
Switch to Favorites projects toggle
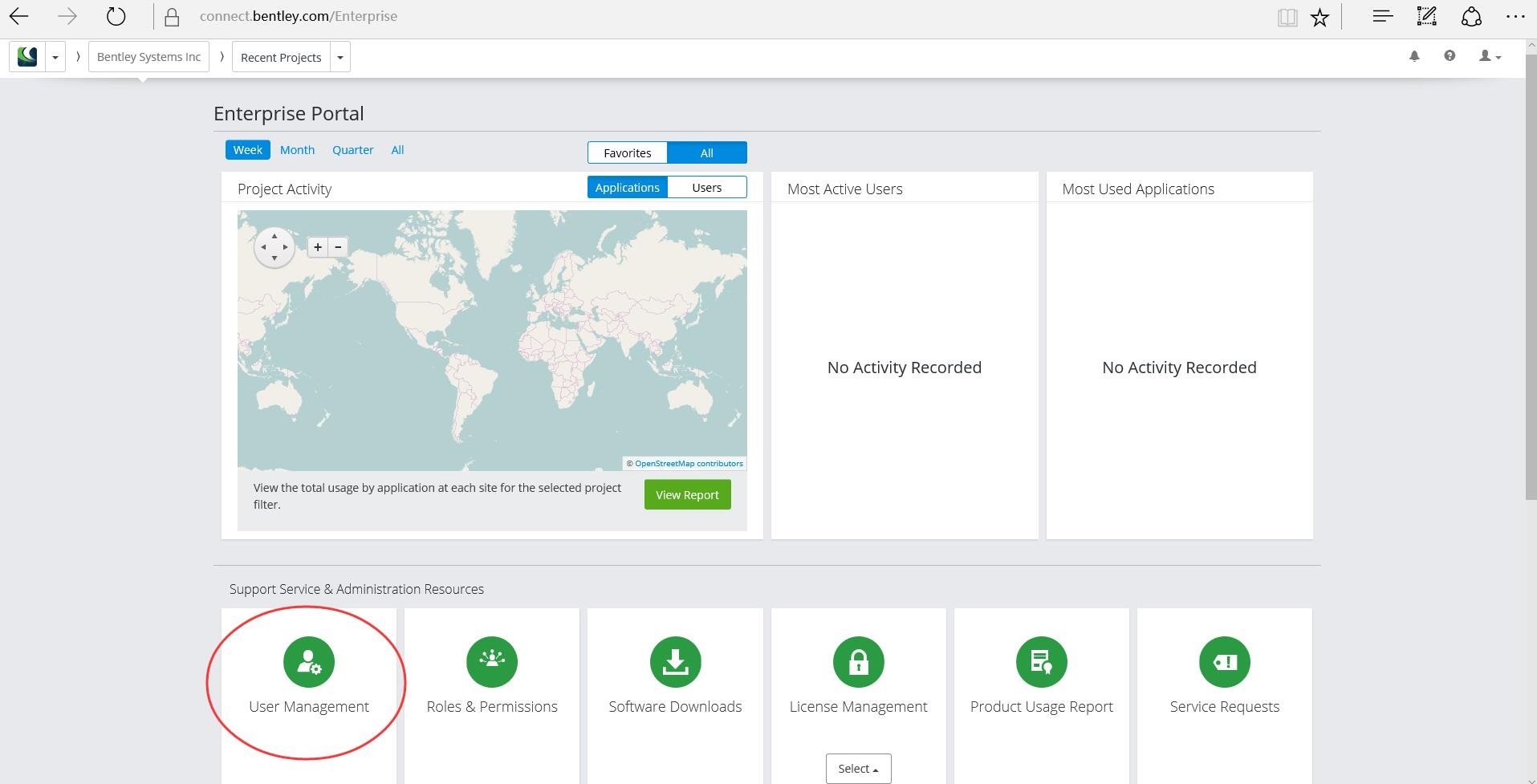628,152
